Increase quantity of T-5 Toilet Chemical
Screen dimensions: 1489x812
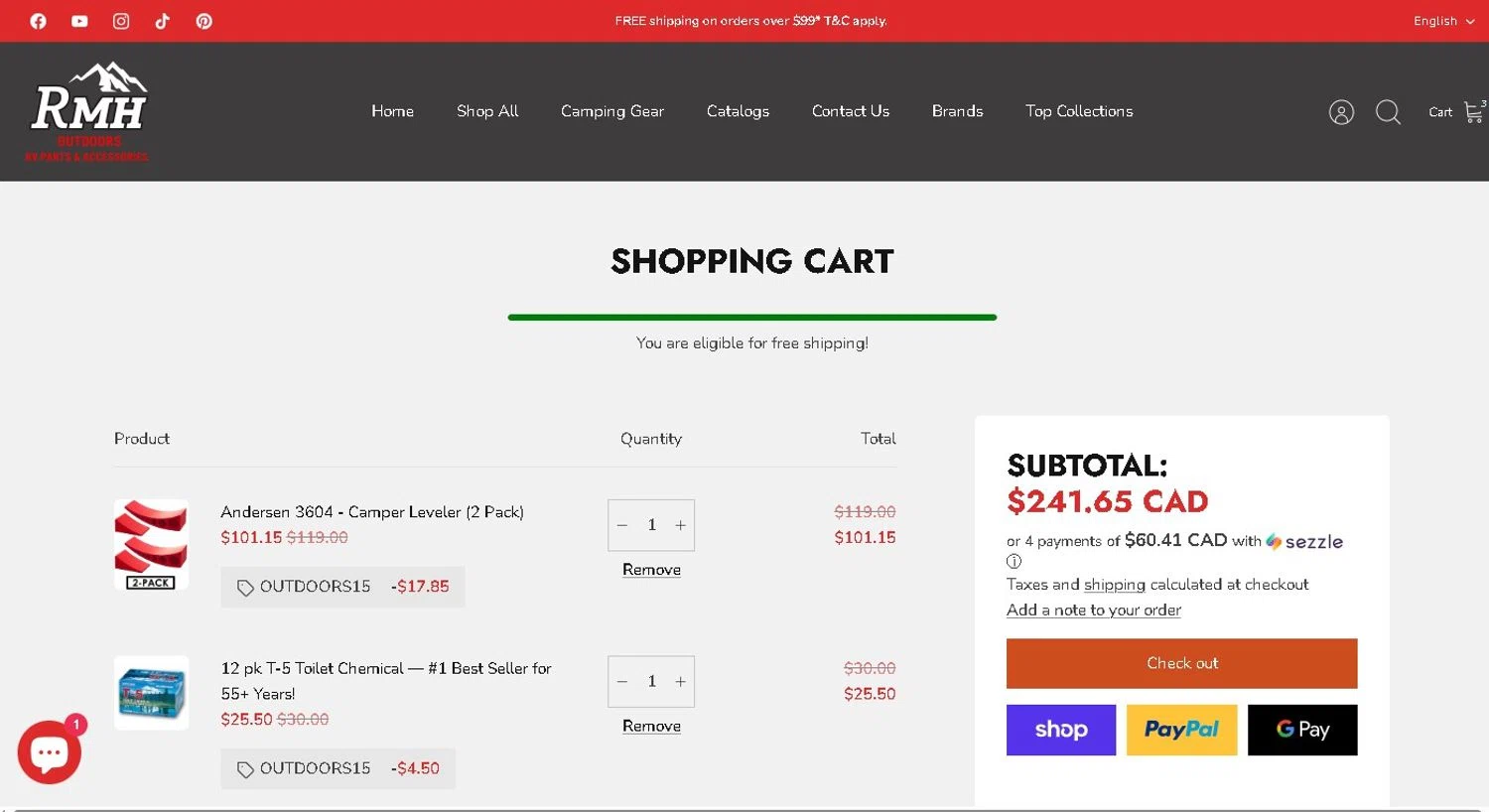pos(680,681)
